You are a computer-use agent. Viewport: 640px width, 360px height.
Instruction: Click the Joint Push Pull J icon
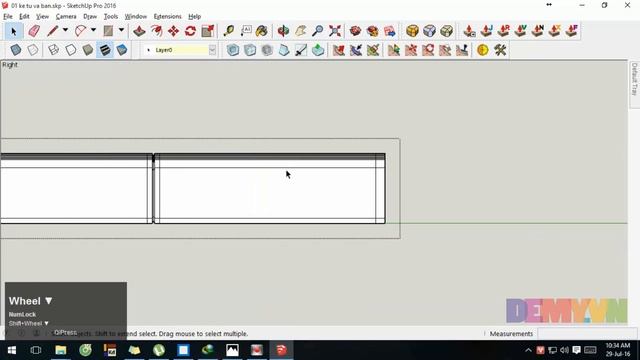pyautogui.click(x=486, y=31)
